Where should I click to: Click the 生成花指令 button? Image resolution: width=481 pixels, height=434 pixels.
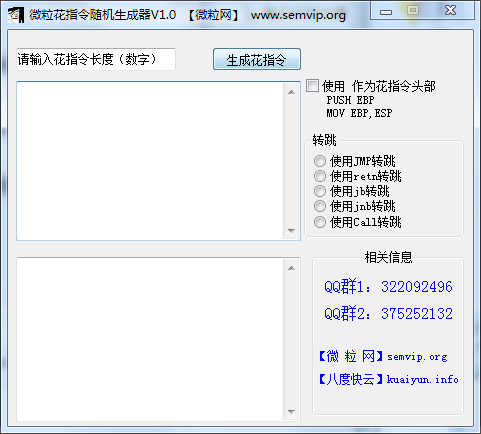click(257, 60)
